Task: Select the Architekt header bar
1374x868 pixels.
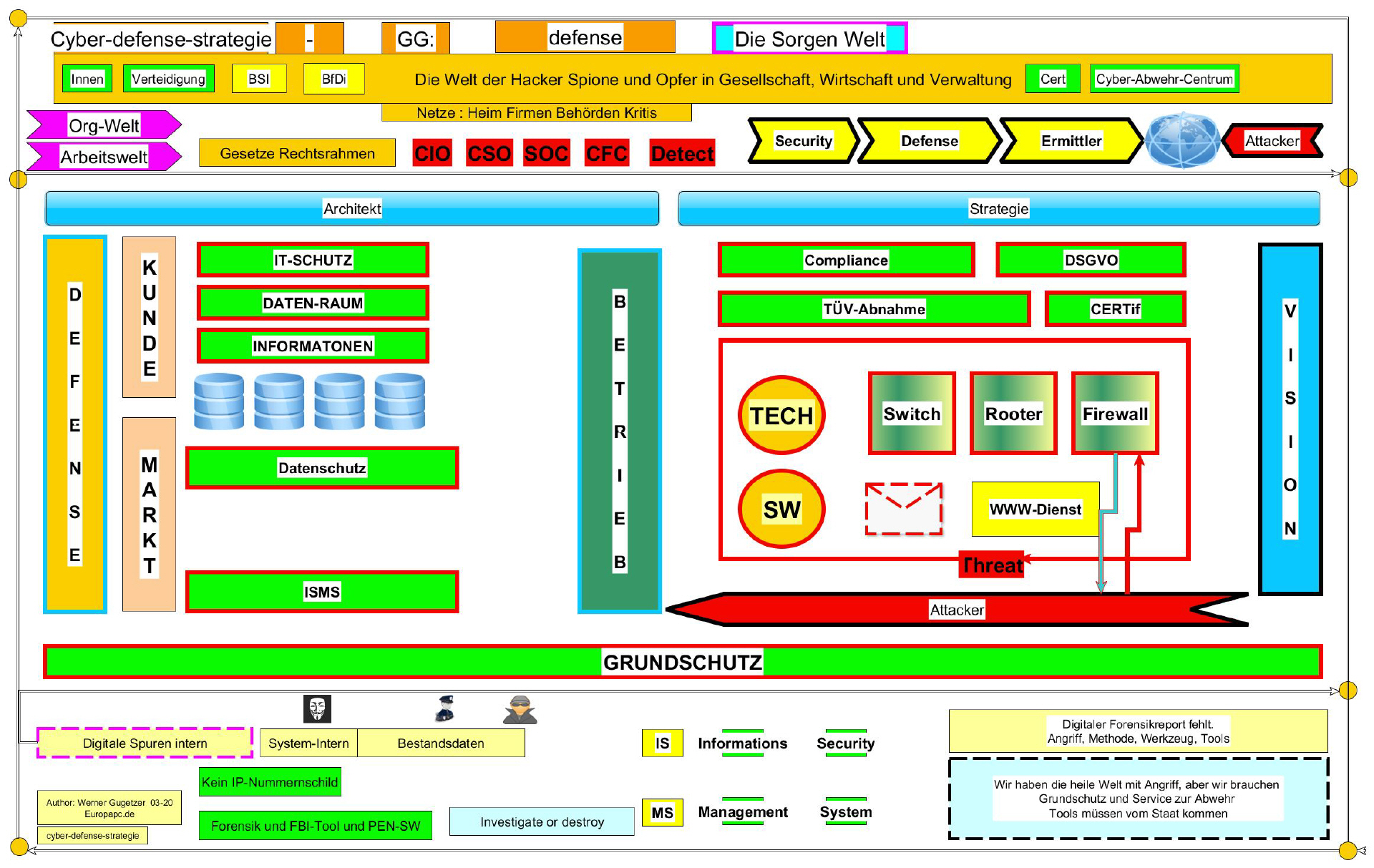Action: pos(351,208)
